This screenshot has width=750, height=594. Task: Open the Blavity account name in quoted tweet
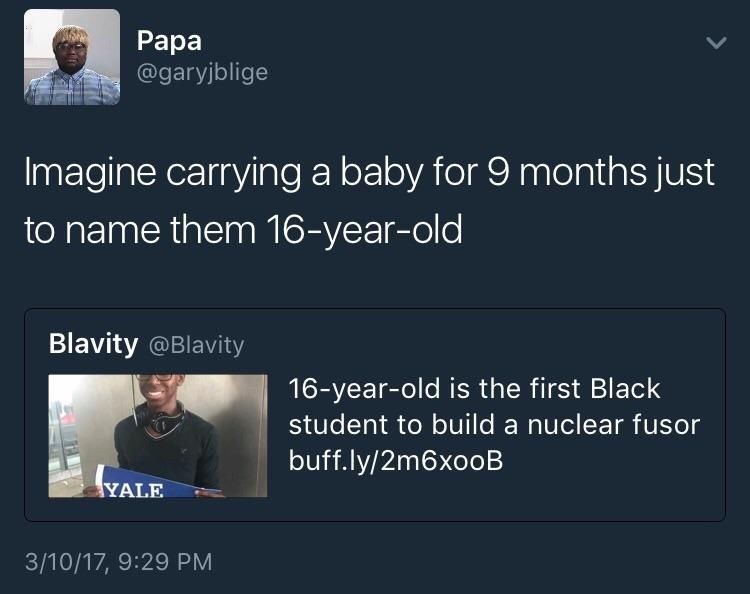pos(93,344)
